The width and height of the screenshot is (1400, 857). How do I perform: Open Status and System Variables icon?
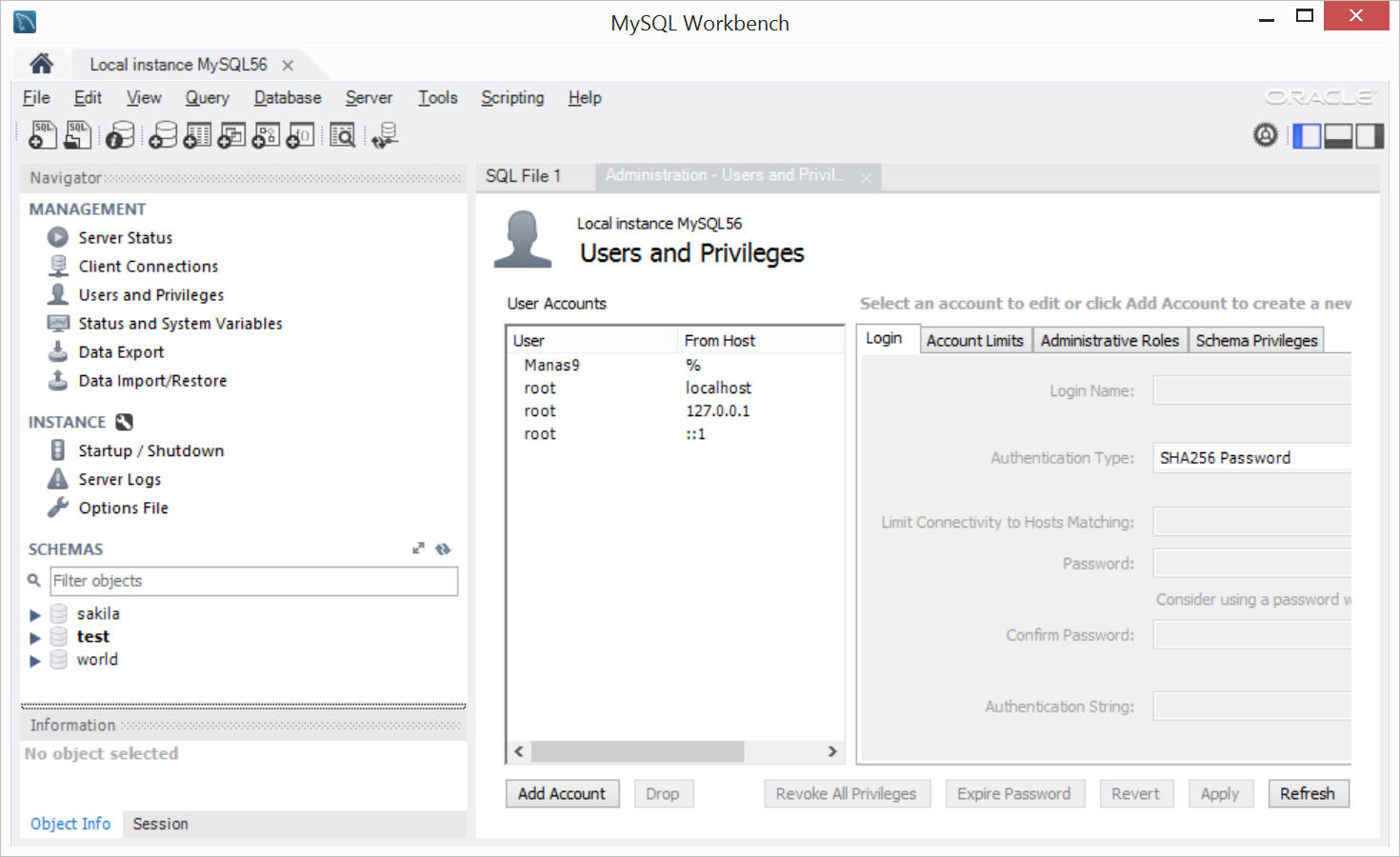[x=58, y=323]
